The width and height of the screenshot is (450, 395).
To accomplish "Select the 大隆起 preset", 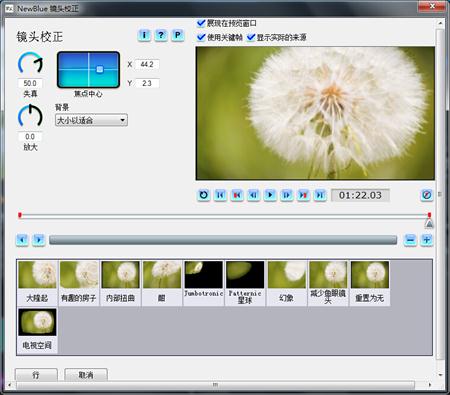I will 37,283.
